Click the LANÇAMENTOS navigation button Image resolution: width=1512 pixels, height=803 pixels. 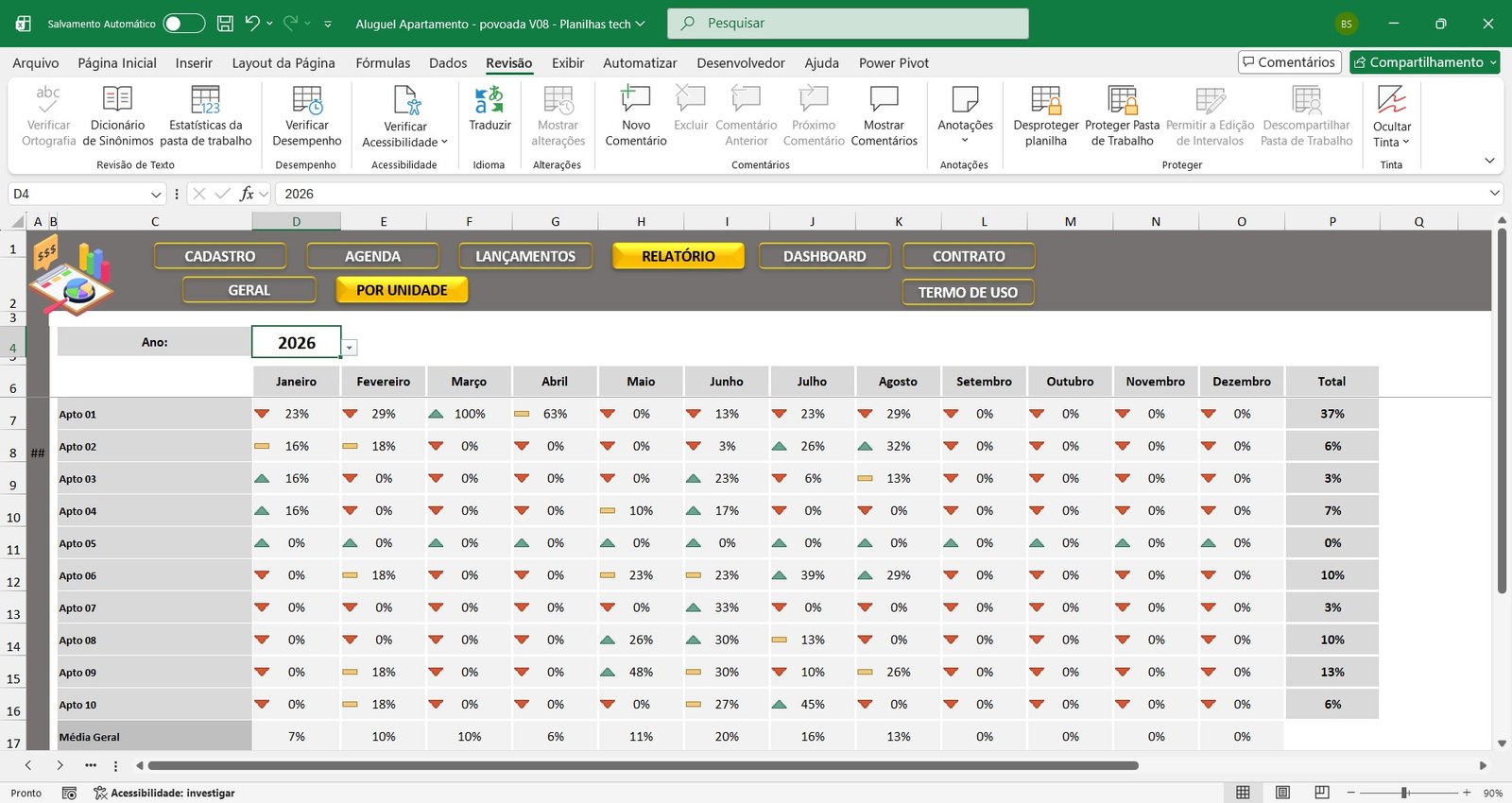525,256
